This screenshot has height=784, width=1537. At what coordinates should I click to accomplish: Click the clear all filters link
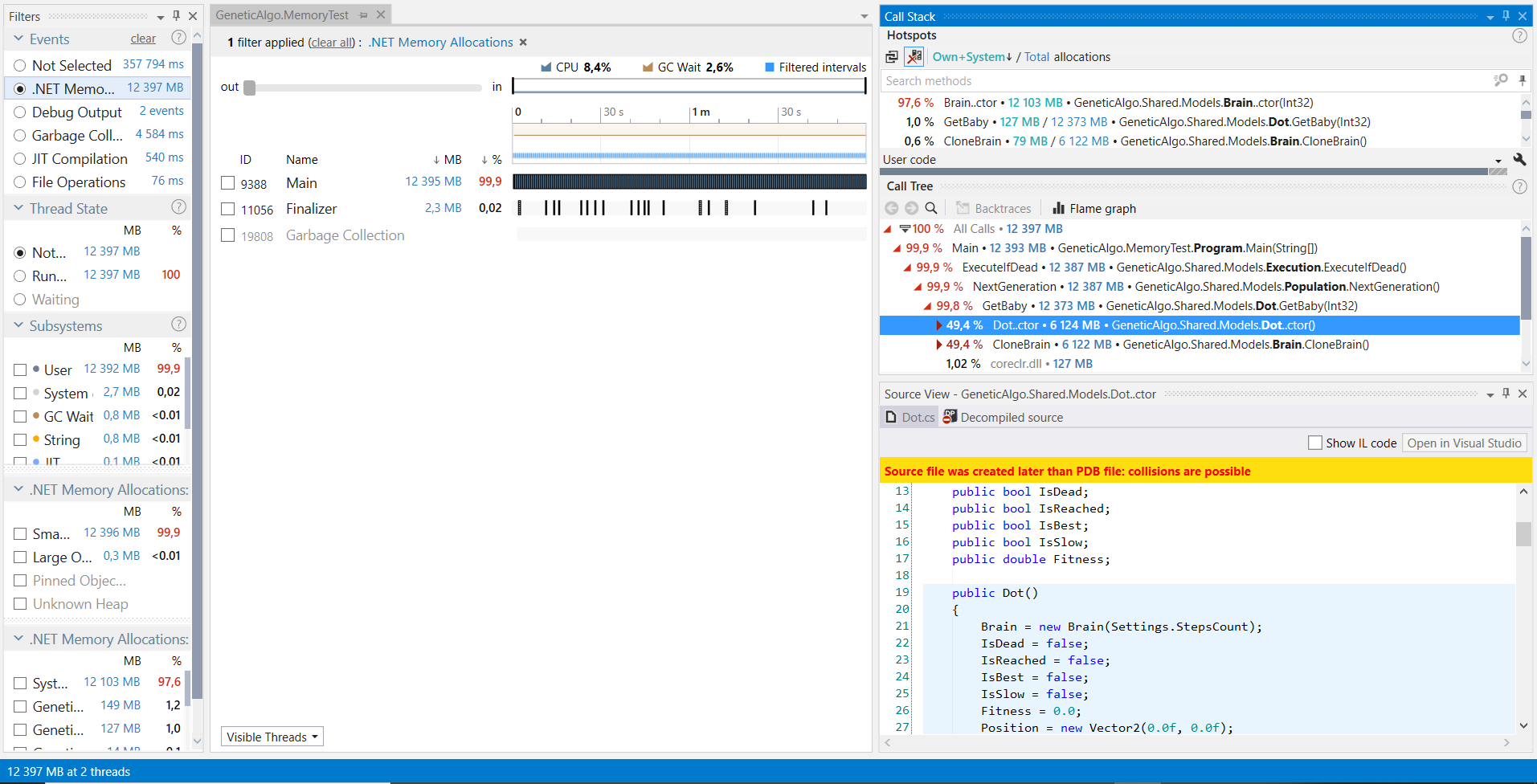(x=332, y=43)
